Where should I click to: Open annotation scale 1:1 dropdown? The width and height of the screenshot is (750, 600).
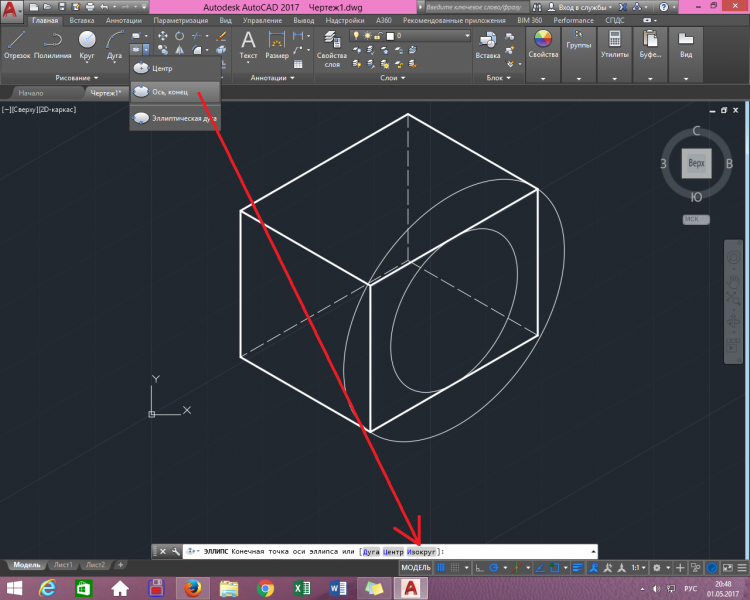click(639, 567)
